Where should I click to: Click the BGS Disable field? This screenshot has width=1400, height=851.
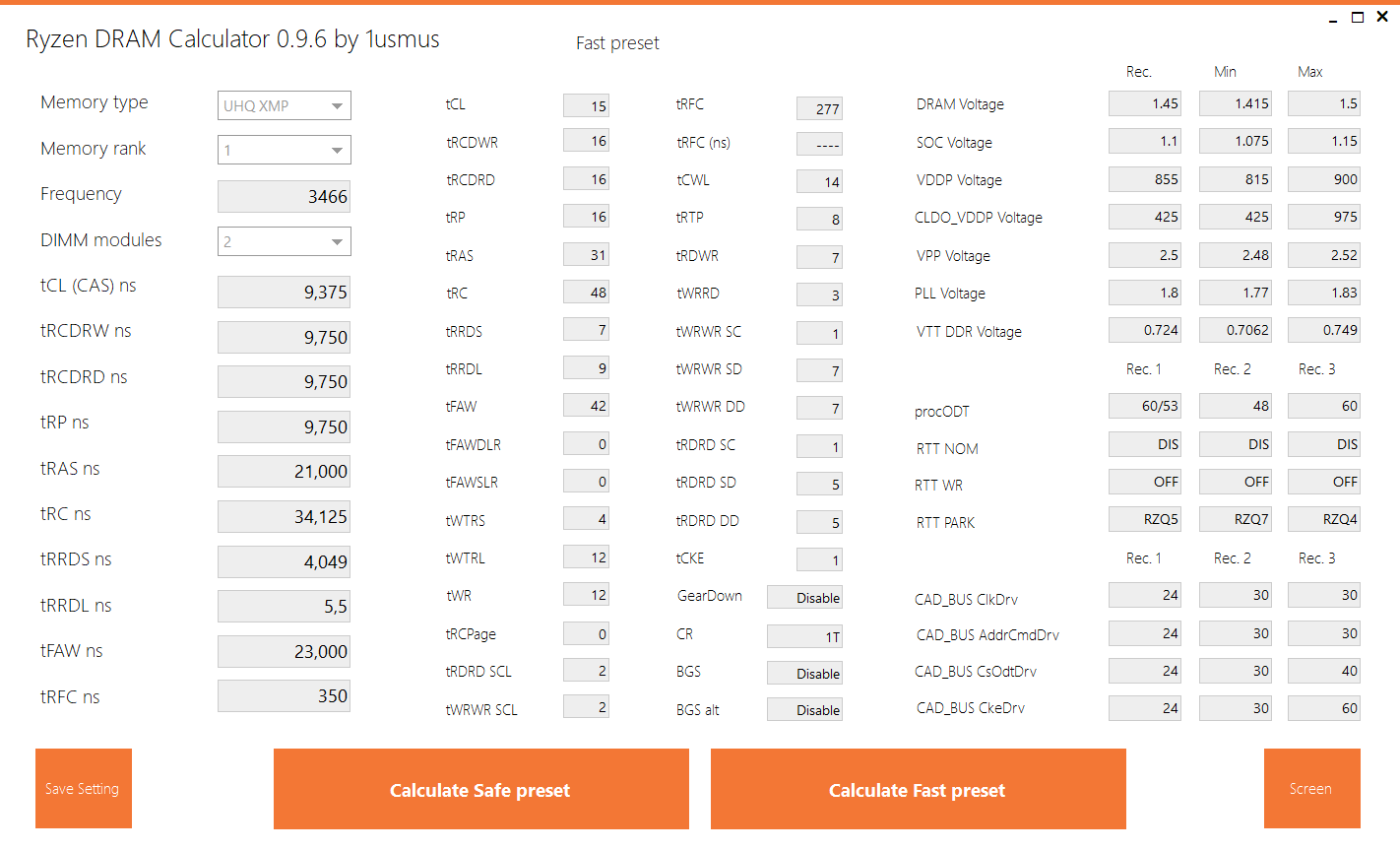[804, 674]
